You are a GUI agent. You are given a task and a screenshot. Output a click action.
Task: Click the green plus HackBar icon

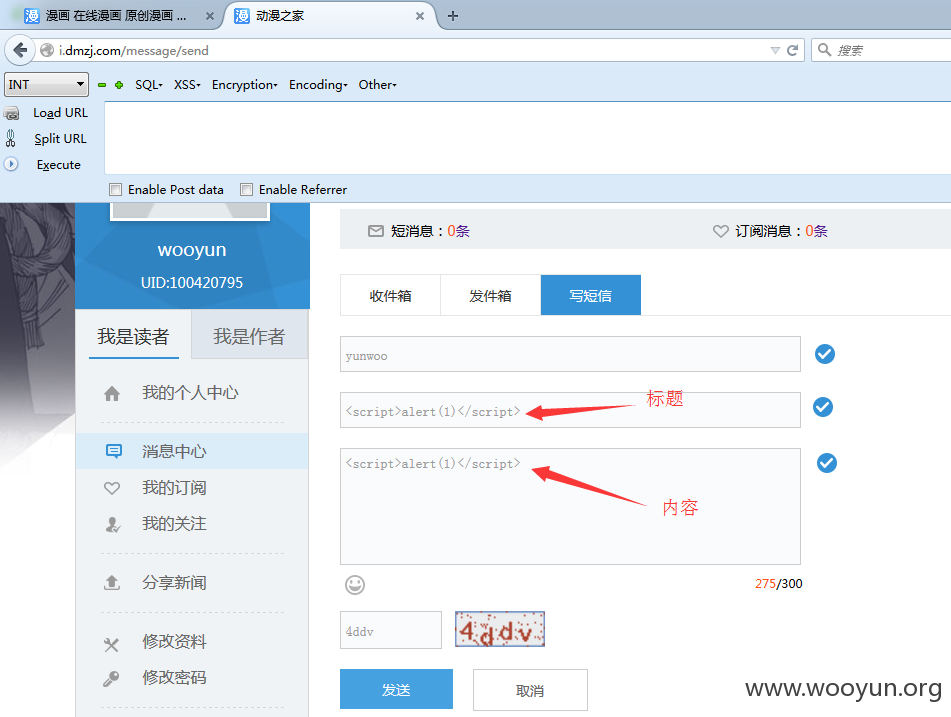click(x=119, y=85)
